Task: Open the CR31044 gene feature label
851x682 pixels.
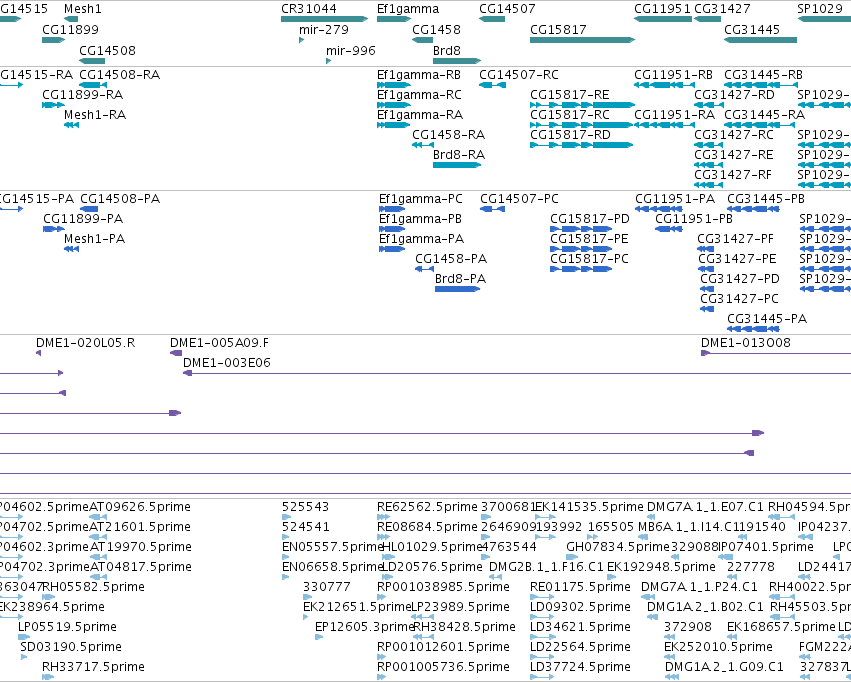Action: click(x=309, y=9)
